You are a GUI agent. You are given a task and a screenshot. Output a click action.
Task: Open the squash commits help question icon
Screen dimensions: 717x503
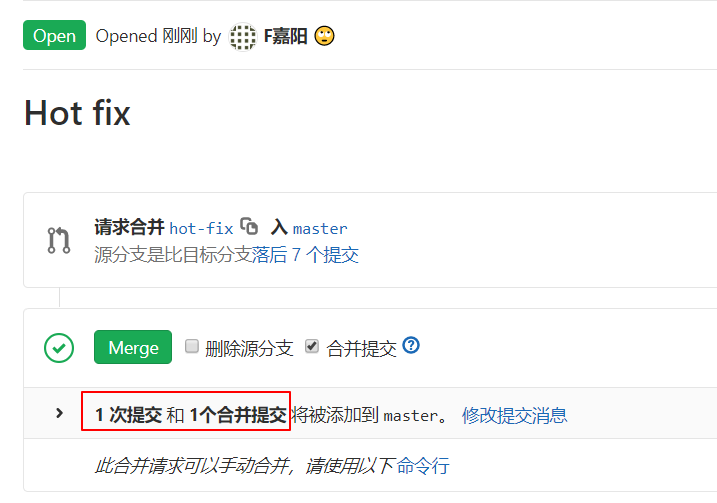[411, 345]
